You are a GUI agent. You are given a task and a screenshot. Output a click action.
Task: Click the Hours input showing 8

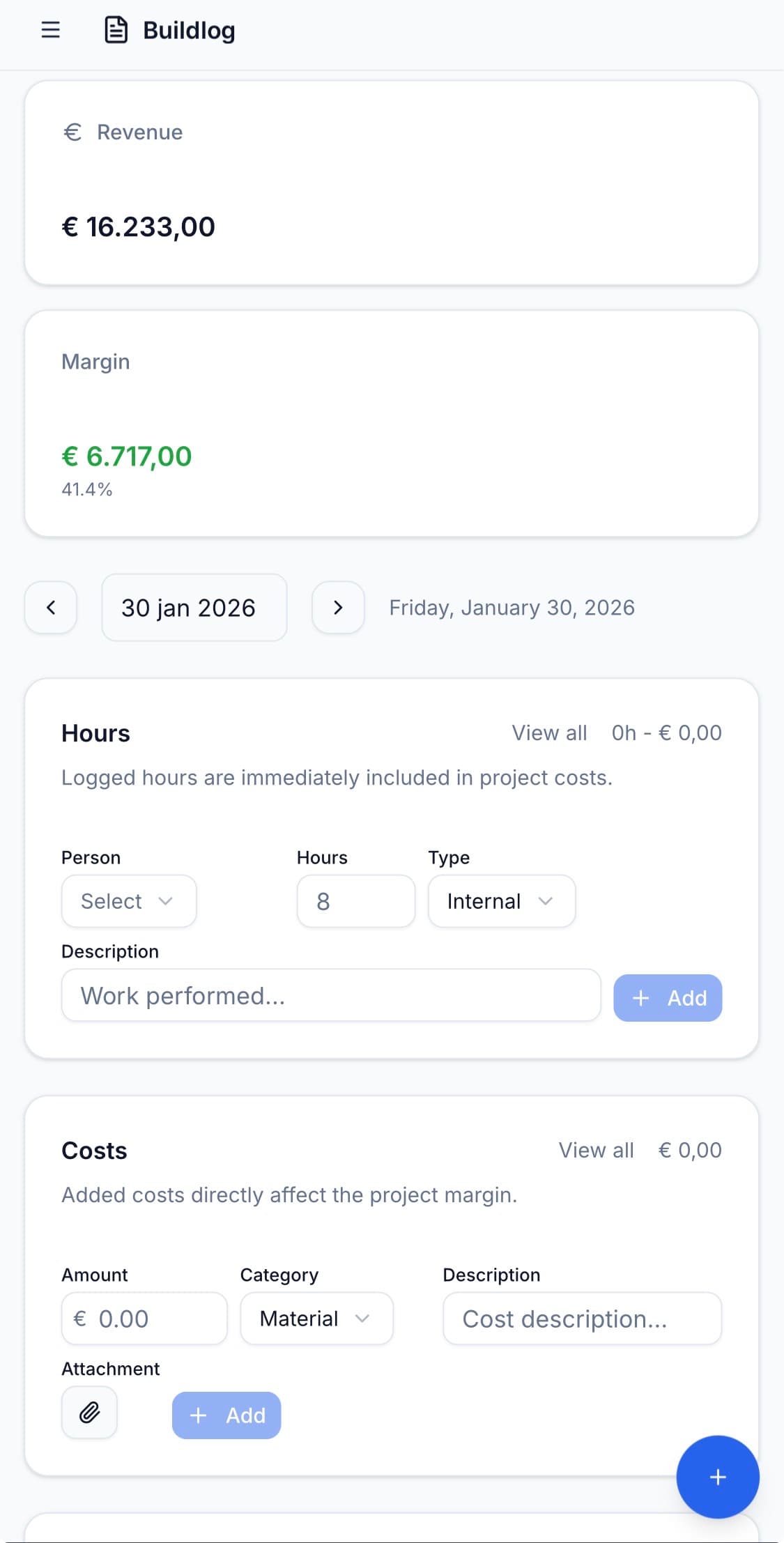[355, 901]
